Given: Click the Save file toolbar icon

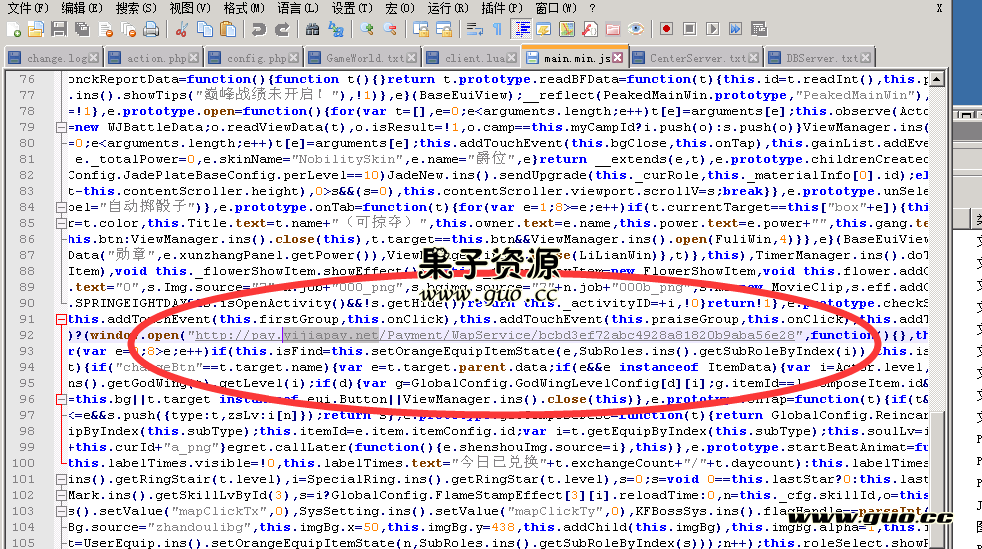Looking at the screenshot, I should pyautogui.click(x=58, y=29).
